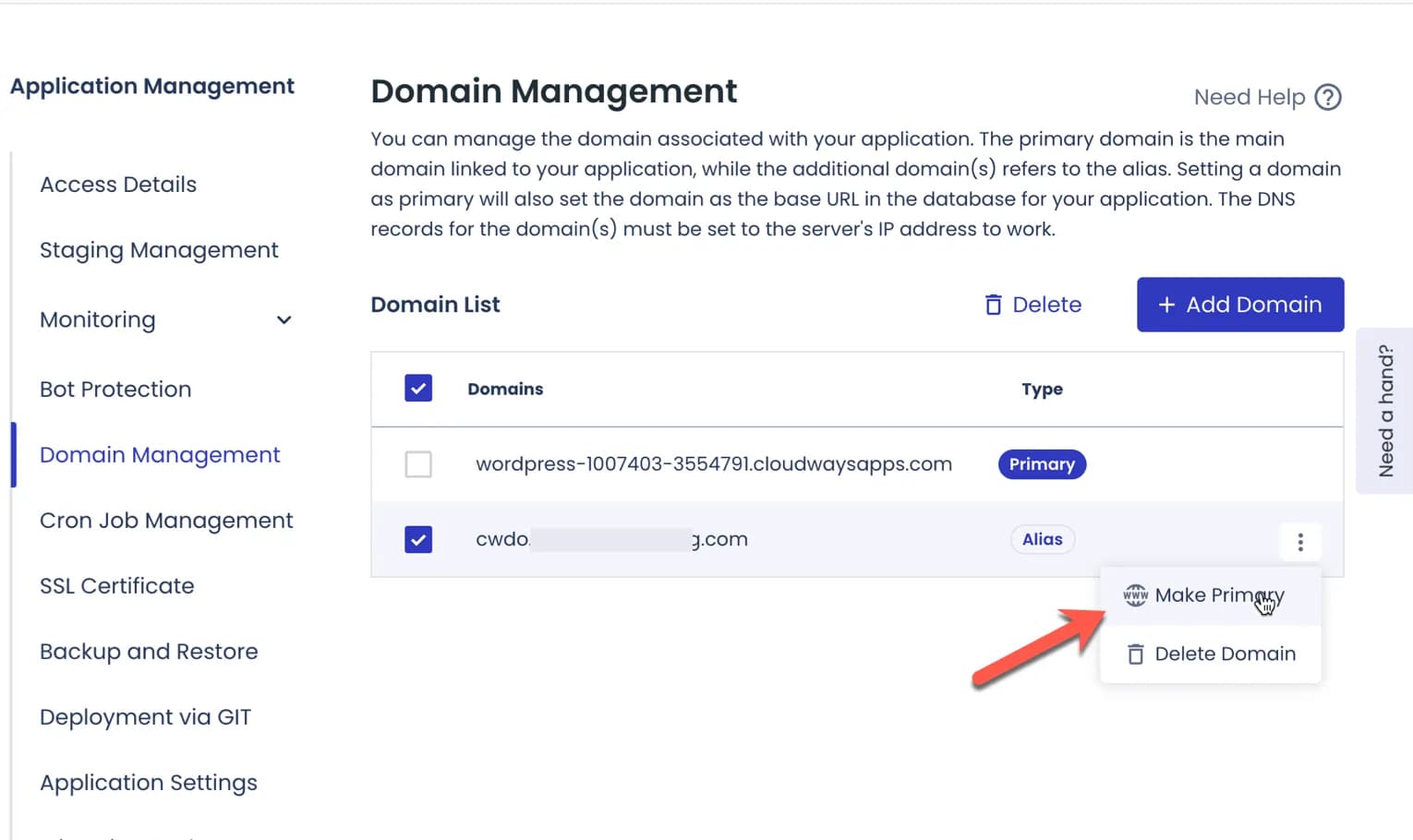
Task: Open the three-dot kebab menu for cwdo domain
Action: 1300,542
